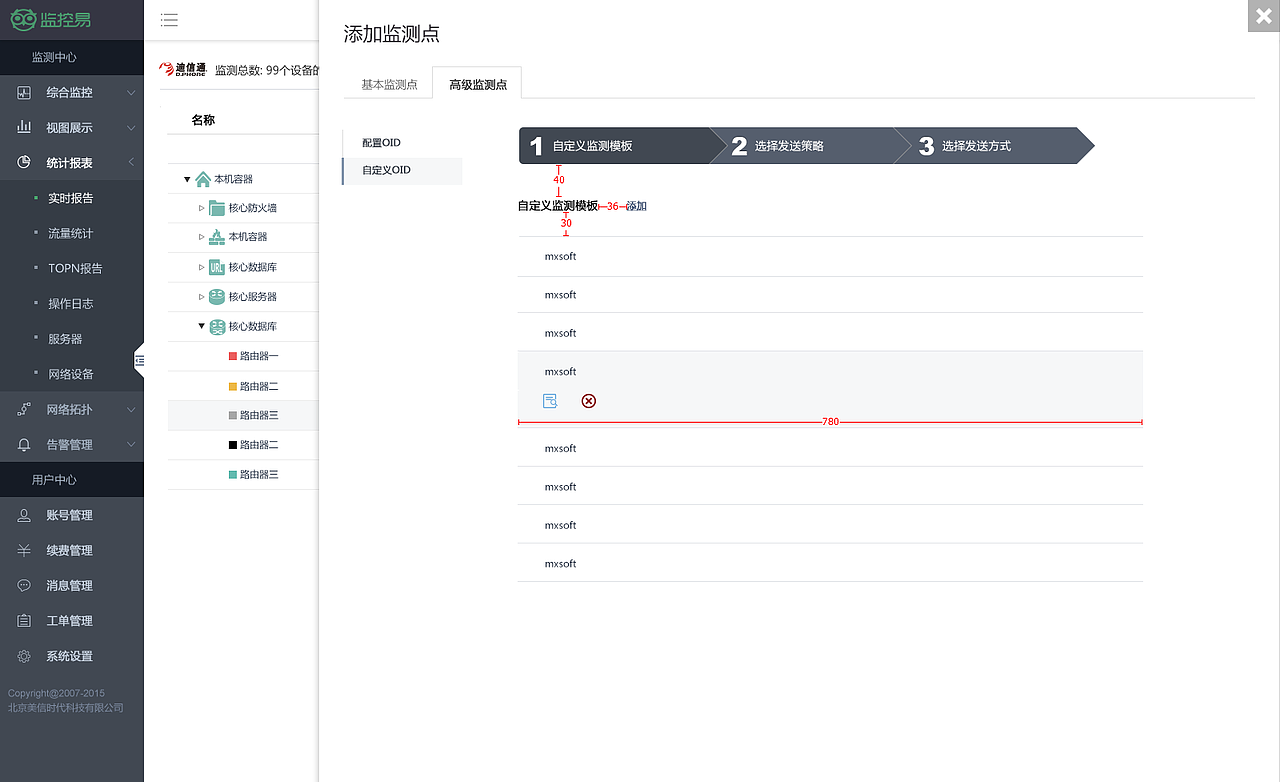Click the 系统设置 gear icon

click(24, 656)
